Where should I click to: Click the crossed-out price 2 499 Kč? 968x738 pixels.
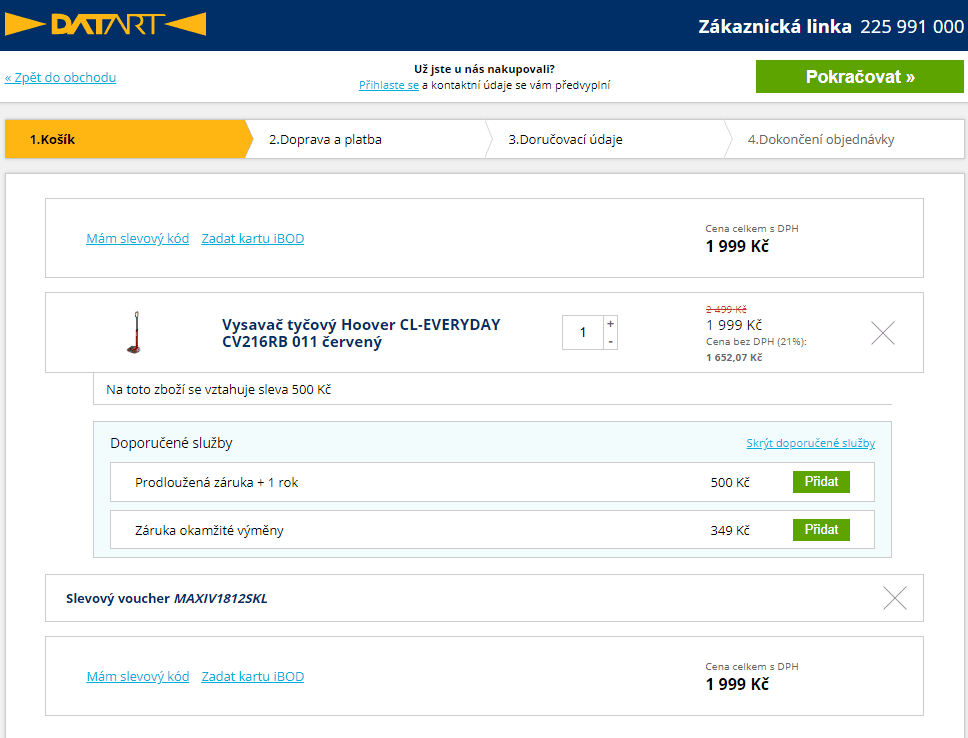[x=726, y=309]
